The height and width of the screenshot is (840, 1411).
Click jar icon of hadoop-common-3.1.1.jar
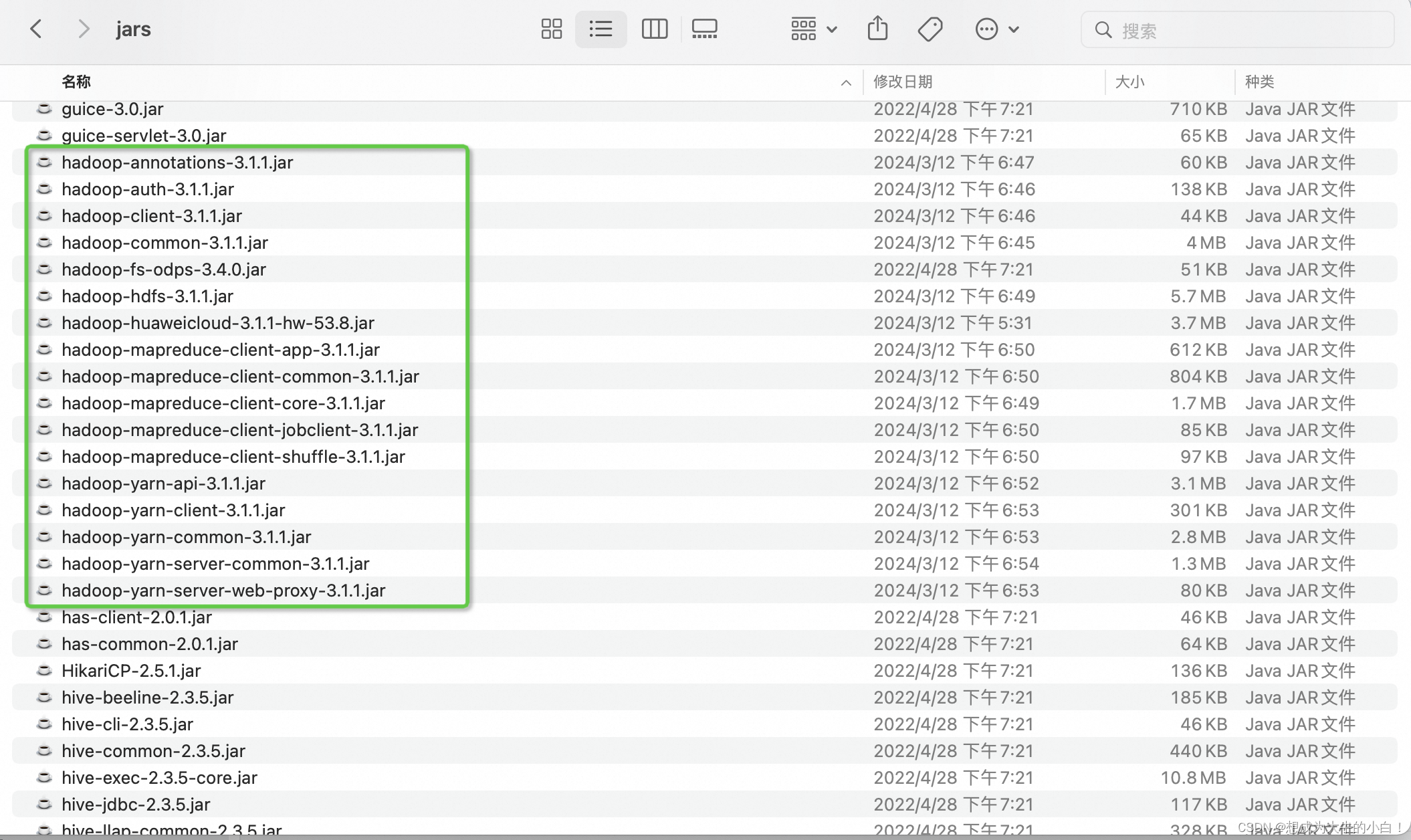click(44, 242)
